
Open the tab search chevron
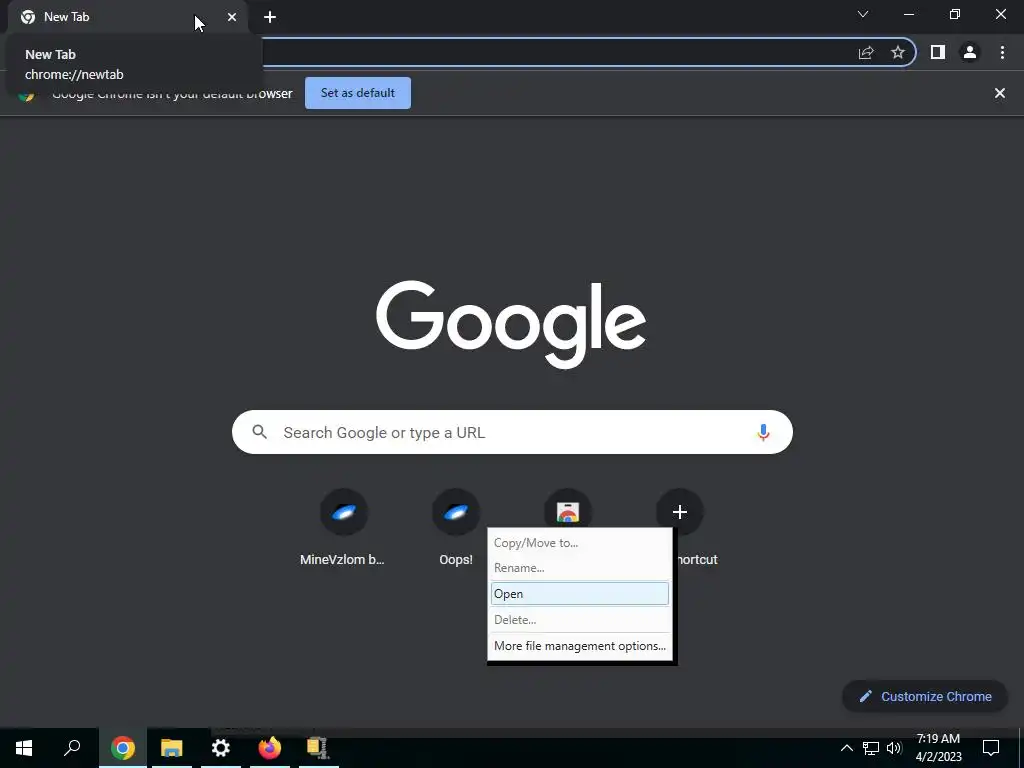[x=863, y=14]
